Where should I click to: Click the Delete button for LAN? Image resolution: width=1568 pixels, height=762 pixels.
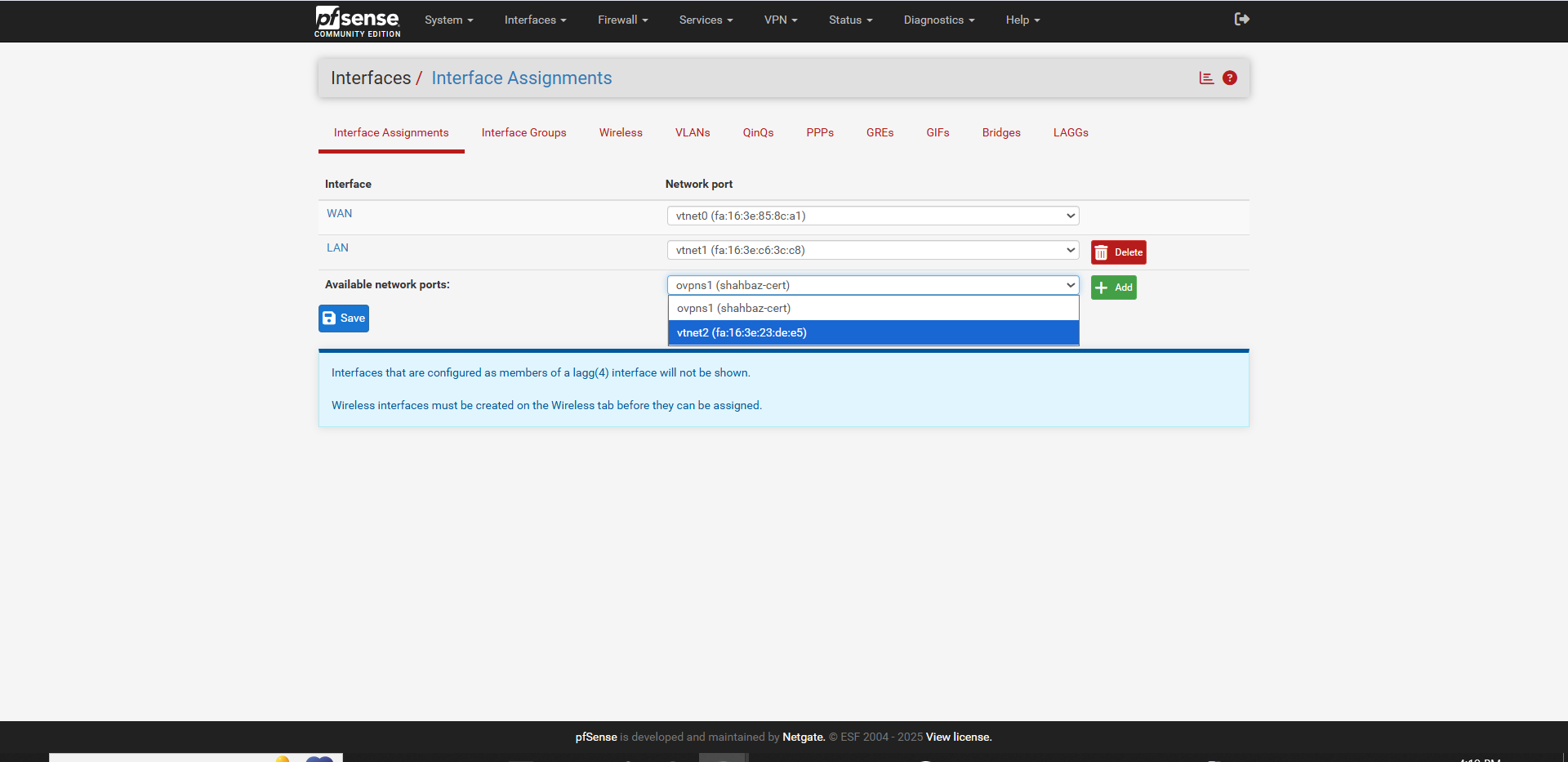[1118, 252]
